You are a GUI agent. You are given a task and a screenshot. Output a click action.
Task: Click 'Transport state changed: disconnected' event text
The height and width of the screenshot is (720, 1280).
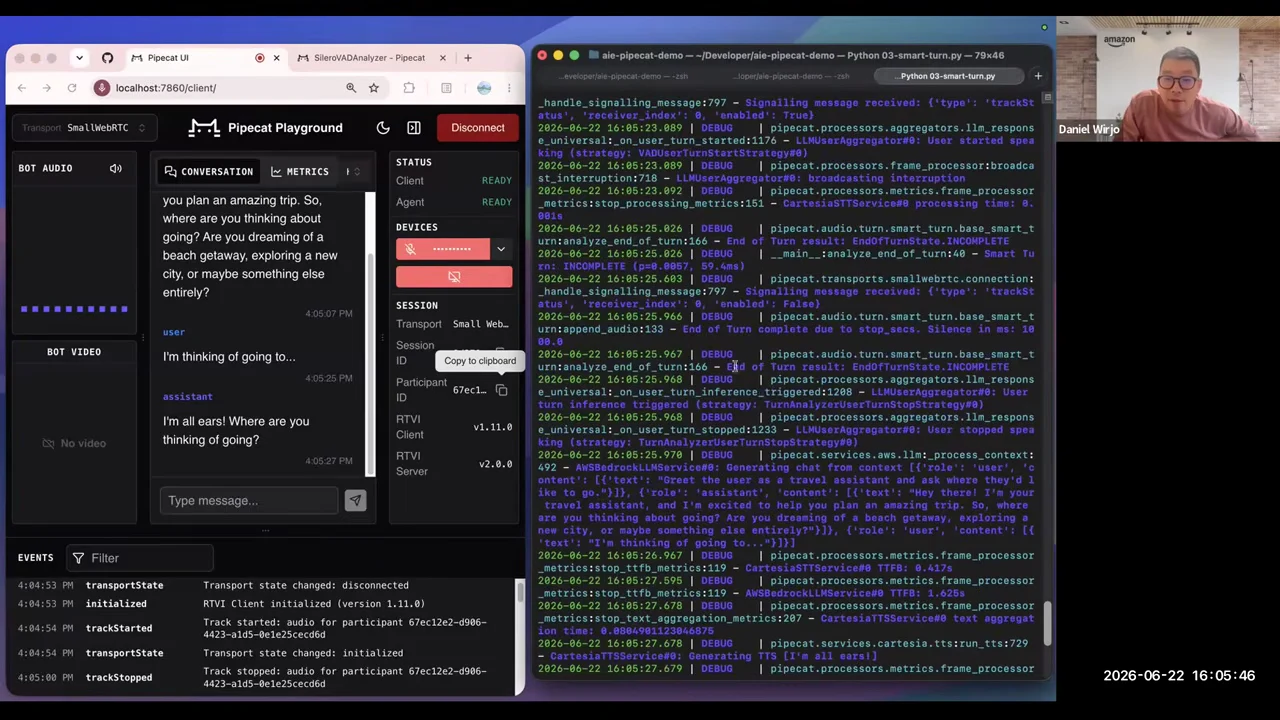pos(306,585)
